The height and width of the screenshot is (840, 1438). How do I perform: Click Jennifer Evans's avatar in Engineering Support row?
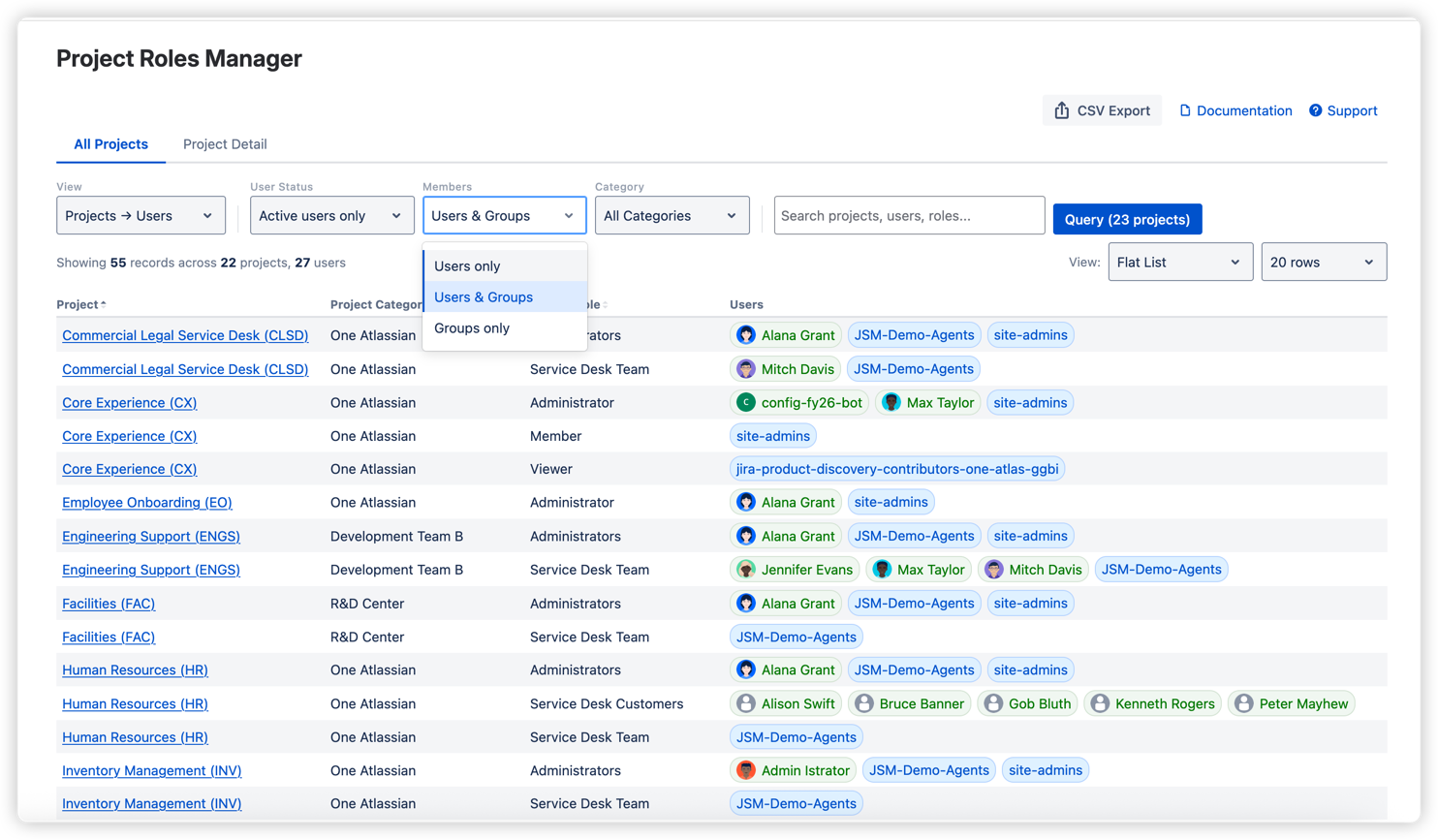[746, 569]
